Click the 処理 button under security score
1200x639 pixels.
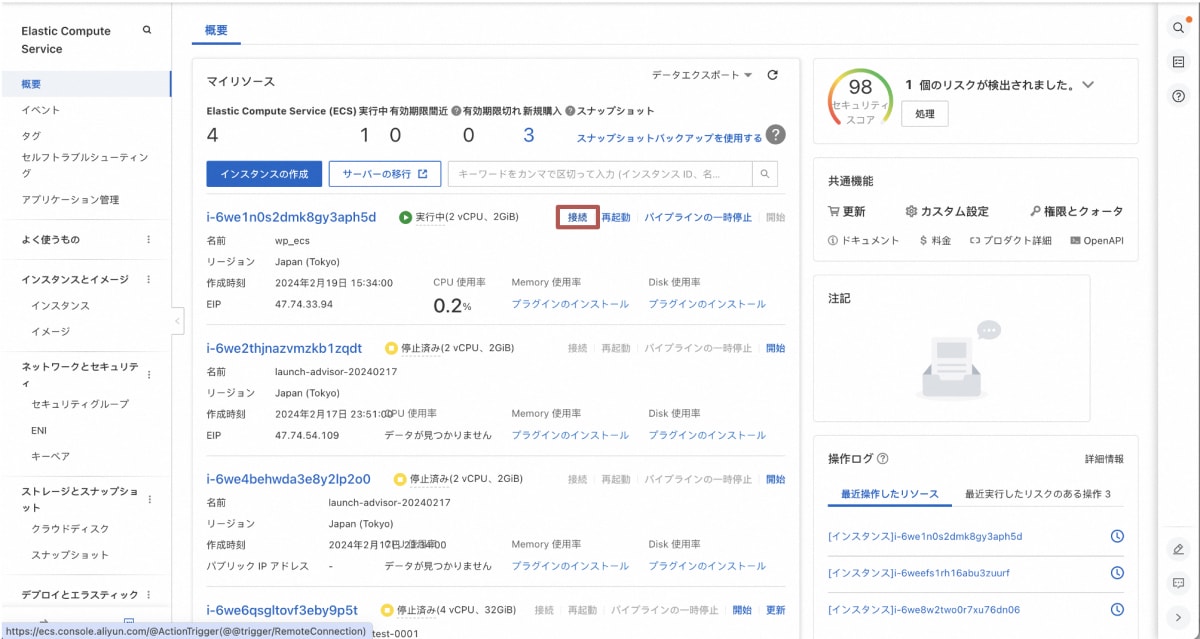tap(925, 113)
